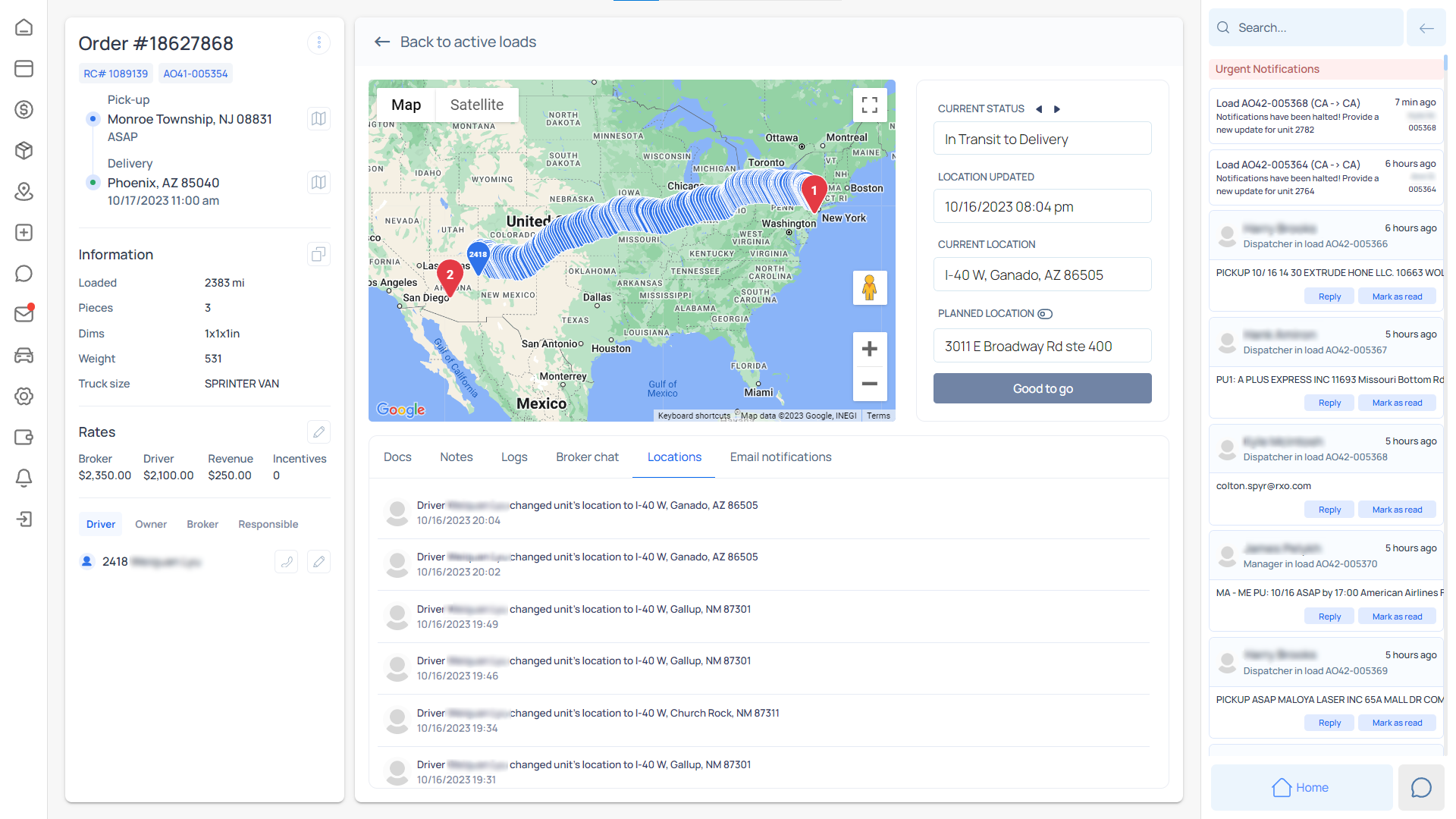Click the edit pencil next to Rates
Screen dimensions: 1456x819
pyautogui.click(x=318, y=431)
